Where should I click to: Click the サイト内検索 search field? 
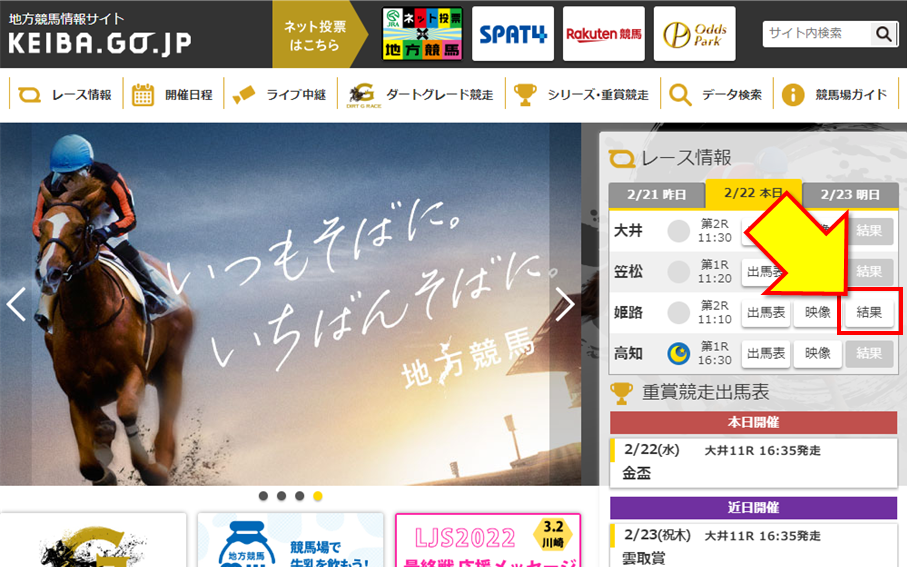pyautogui.click(x=817, y=34)
